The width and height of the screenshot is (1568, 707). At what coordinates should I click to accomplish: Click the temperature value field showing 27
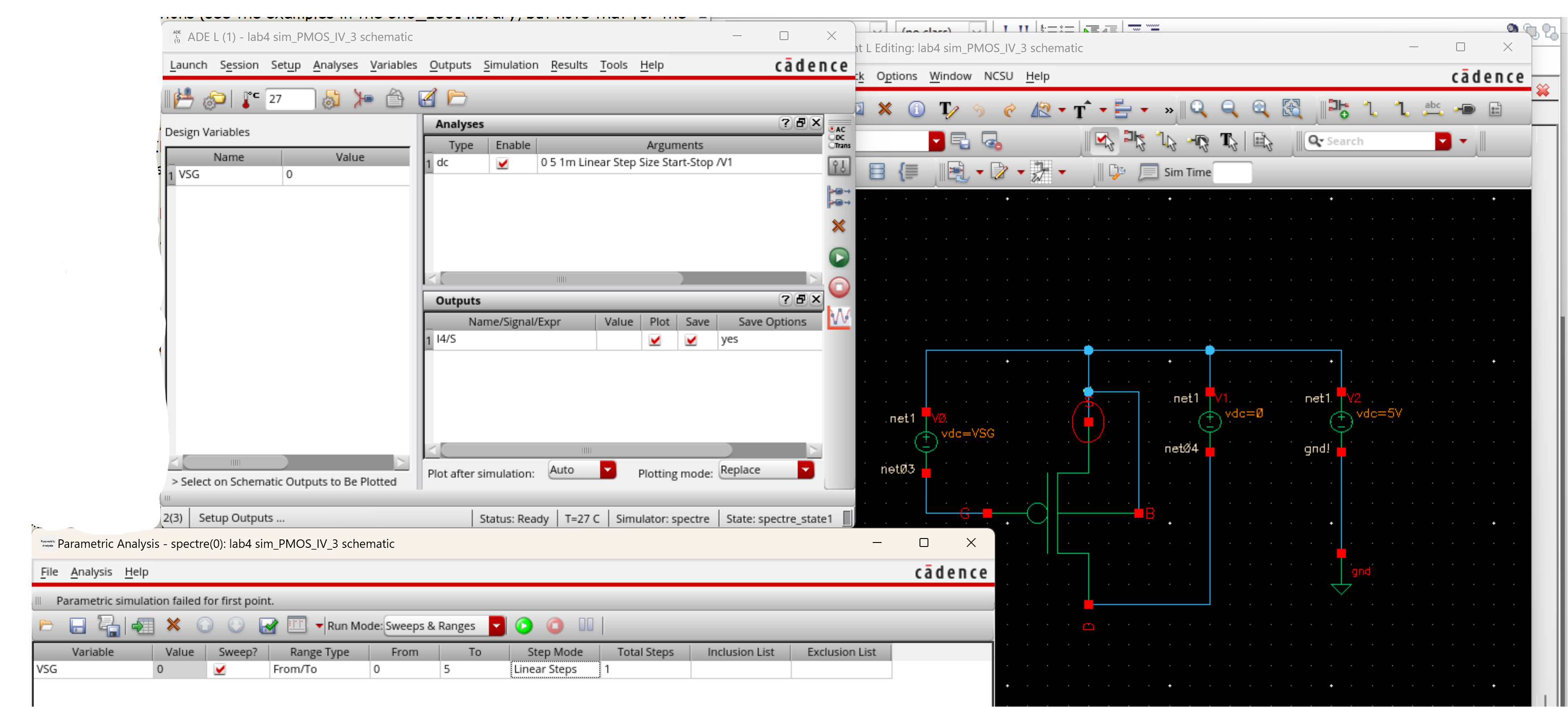click(290, 99)
